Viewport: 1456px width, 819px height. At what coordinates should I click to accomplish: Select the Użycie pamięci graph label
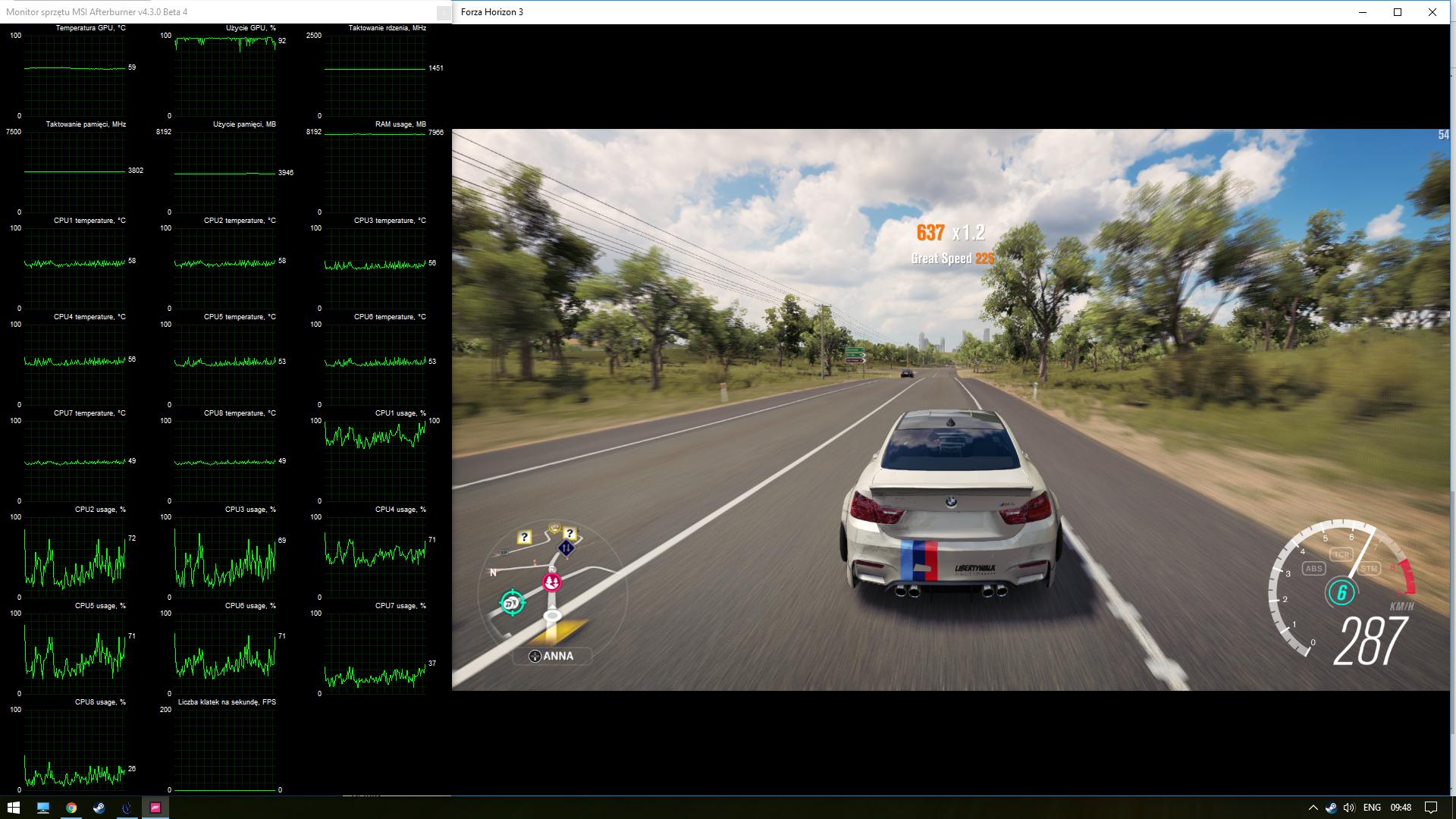(x=244, y=124)
